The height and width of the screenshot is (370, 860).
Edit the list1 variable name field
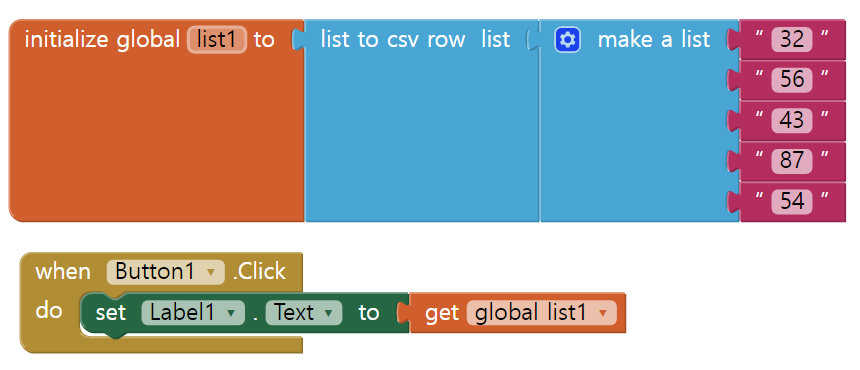(x=217, y=40)
